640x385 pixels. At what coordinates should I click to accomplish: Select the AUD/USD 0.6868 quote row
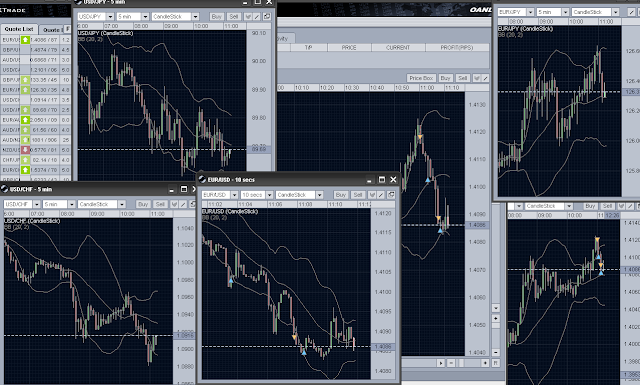36,60
